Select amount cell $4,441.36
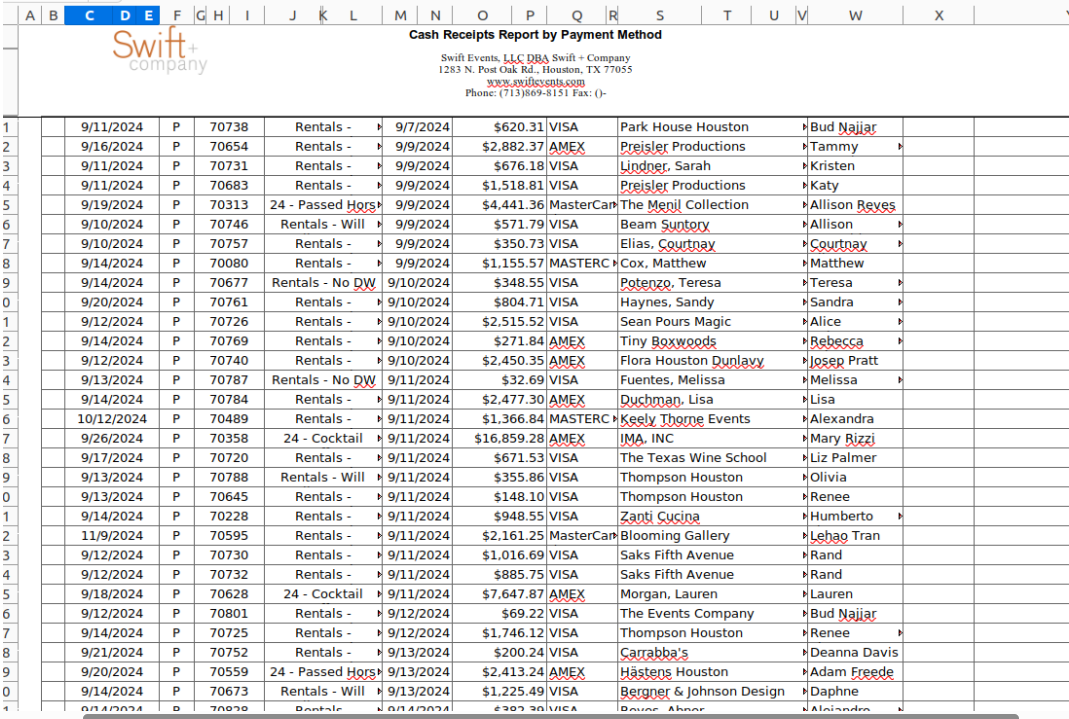 pyautogui.click(x=500, y=204)
